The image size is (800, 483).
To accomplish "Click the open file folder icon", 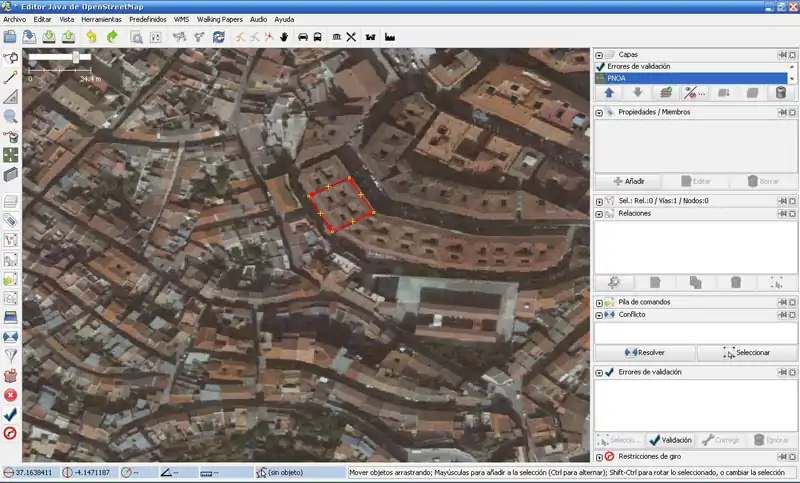I will point(9,37).
